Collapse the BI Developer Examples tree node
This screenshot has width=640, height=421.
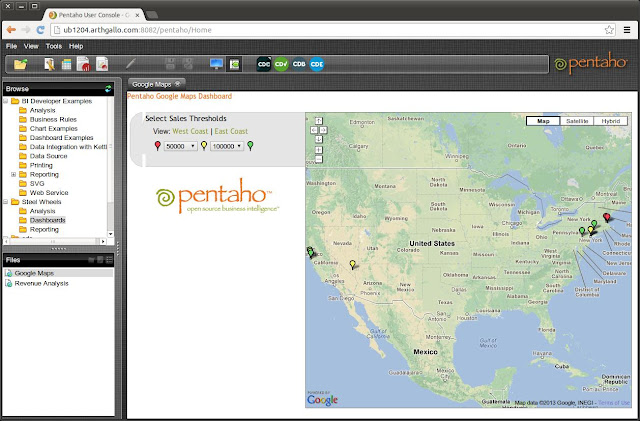[6, 101]
